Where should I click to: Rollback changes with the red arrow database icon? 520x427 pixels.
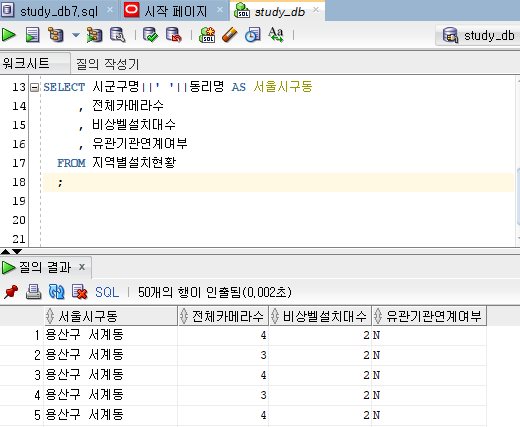174,35
